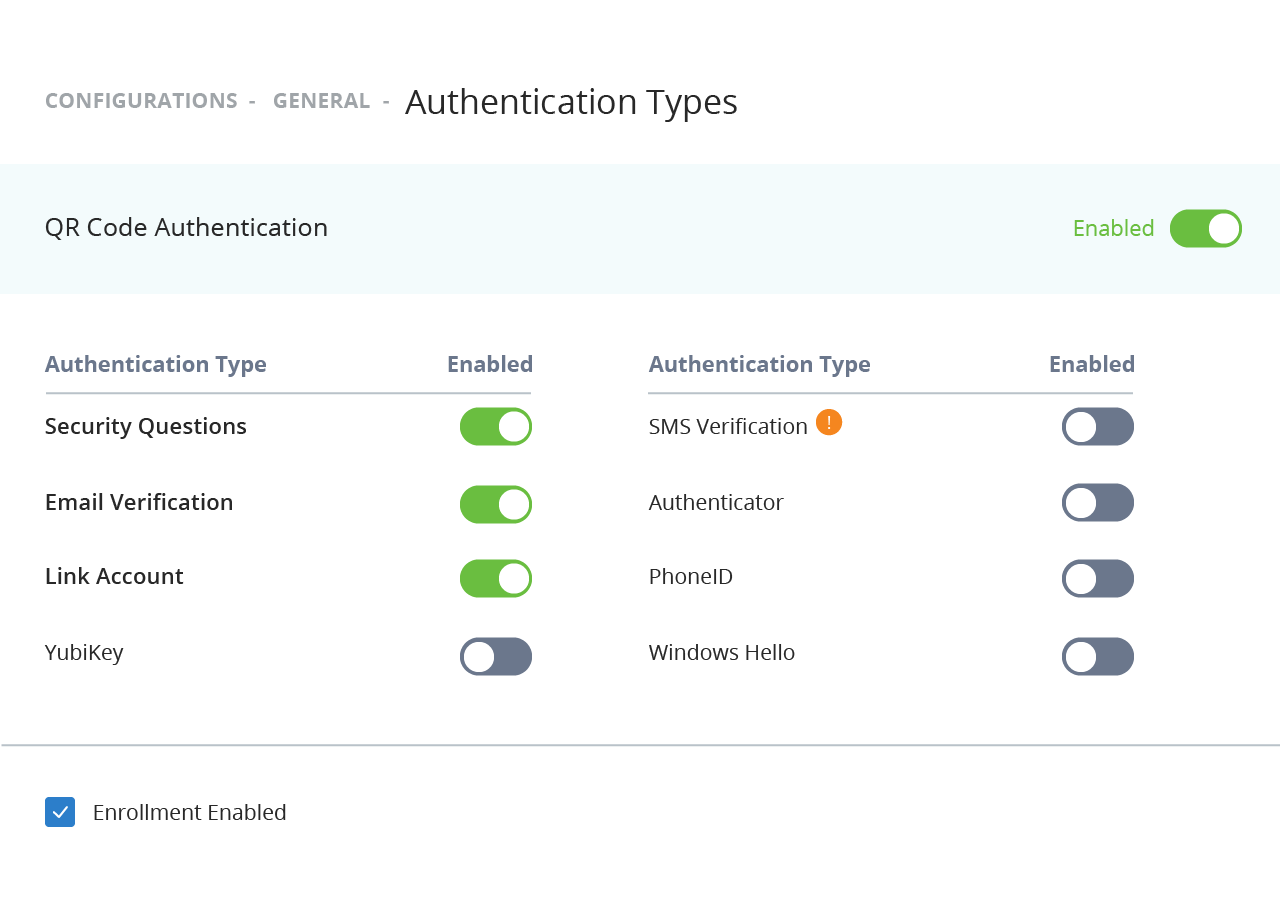Disable the QR Code Authentication toggle

[x=1205, y=229]
